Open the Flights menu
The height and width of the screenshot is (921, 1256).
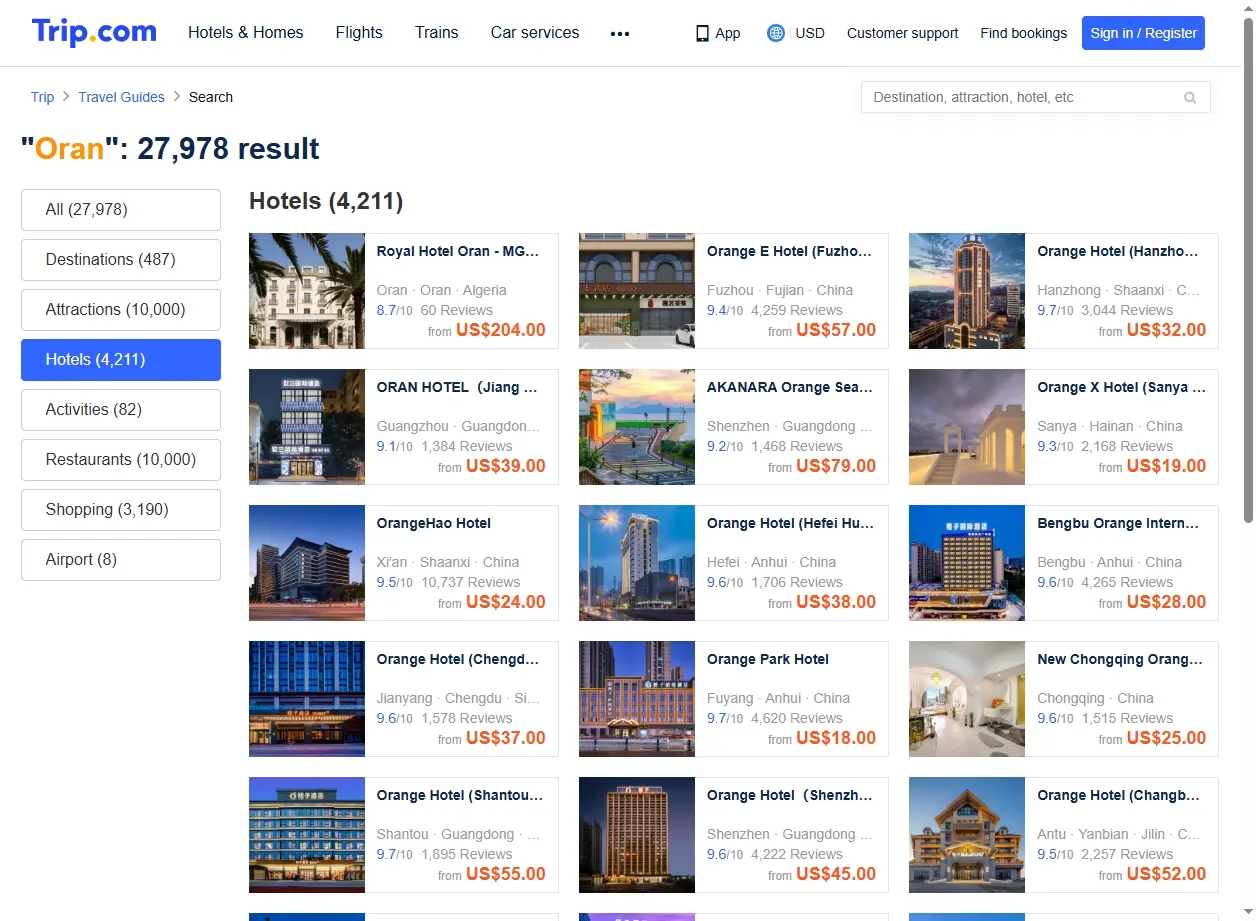[x=359, y=32]
